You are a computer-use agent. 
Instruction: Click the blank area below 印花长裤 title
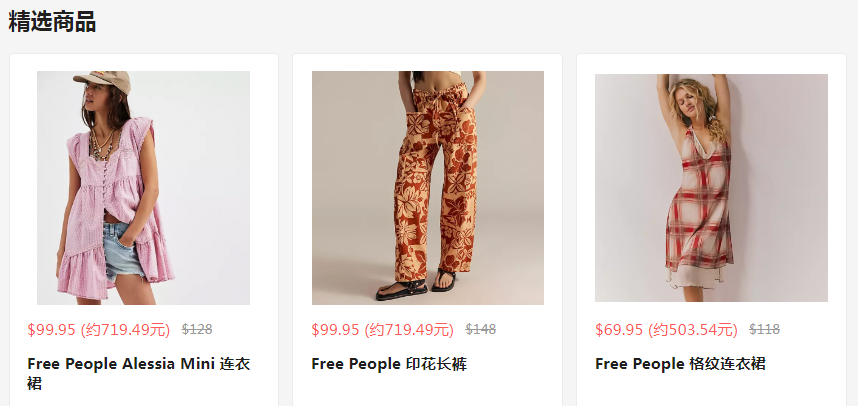tap(428, 390)
